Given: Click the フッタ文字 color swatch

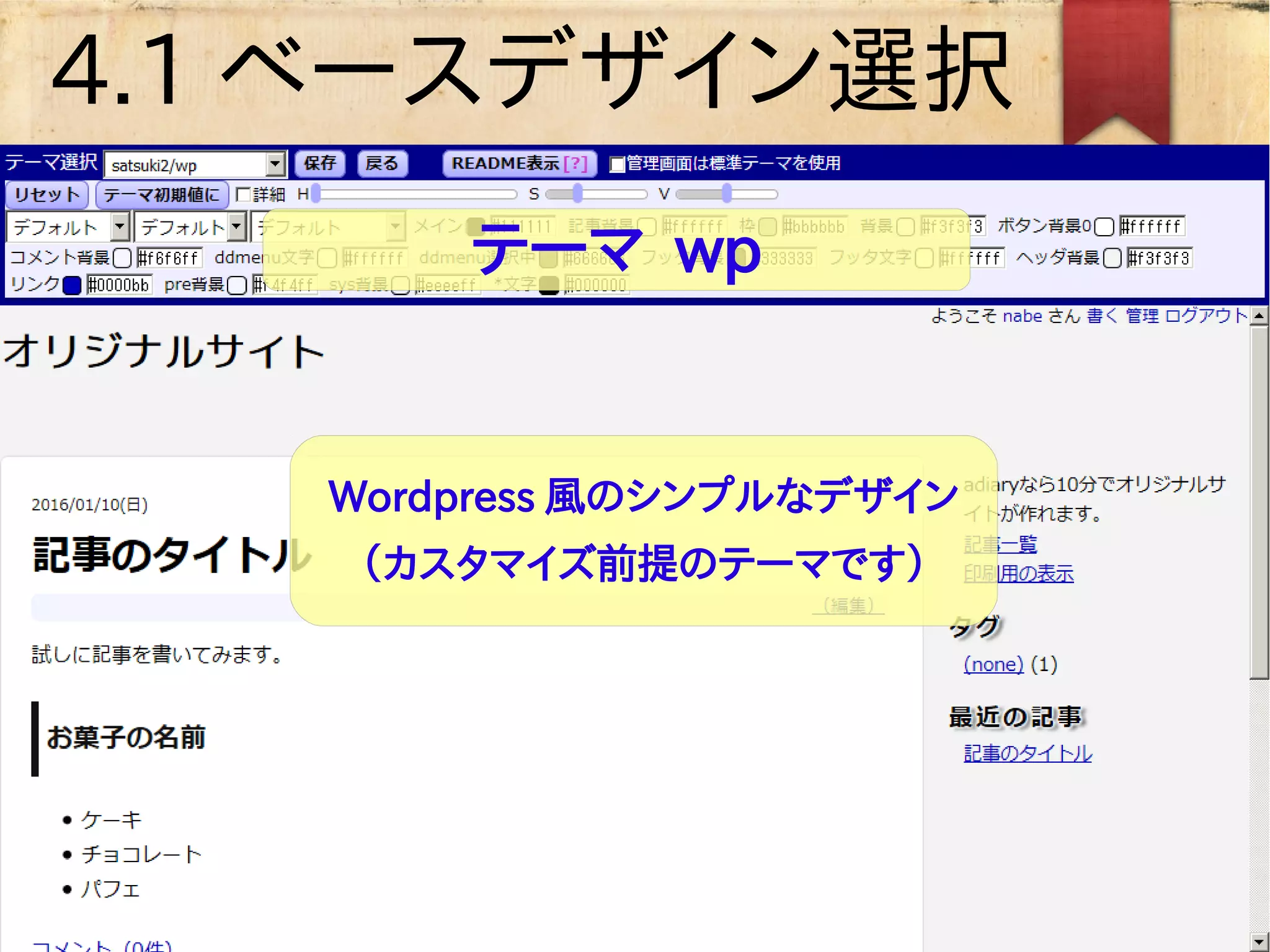Looking at the screenshot, I should (x=924, y=258).
